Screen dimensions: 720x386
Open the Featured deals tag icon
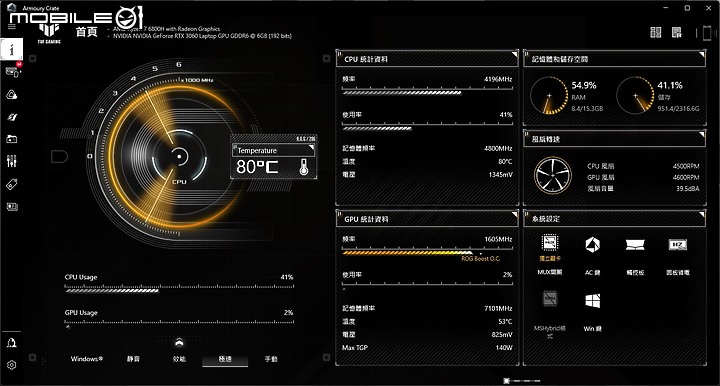pyautogui.click(x=11, y=185)
